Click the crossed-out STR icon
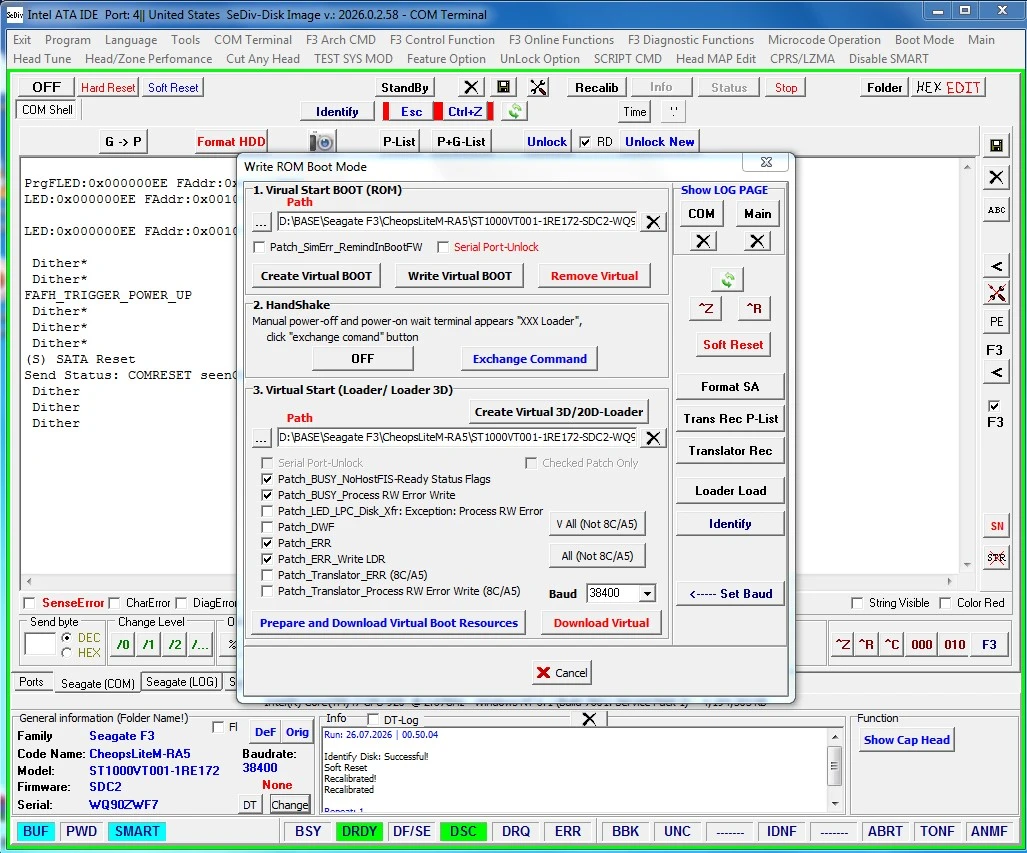1027x853 pixels. [996, 558]
